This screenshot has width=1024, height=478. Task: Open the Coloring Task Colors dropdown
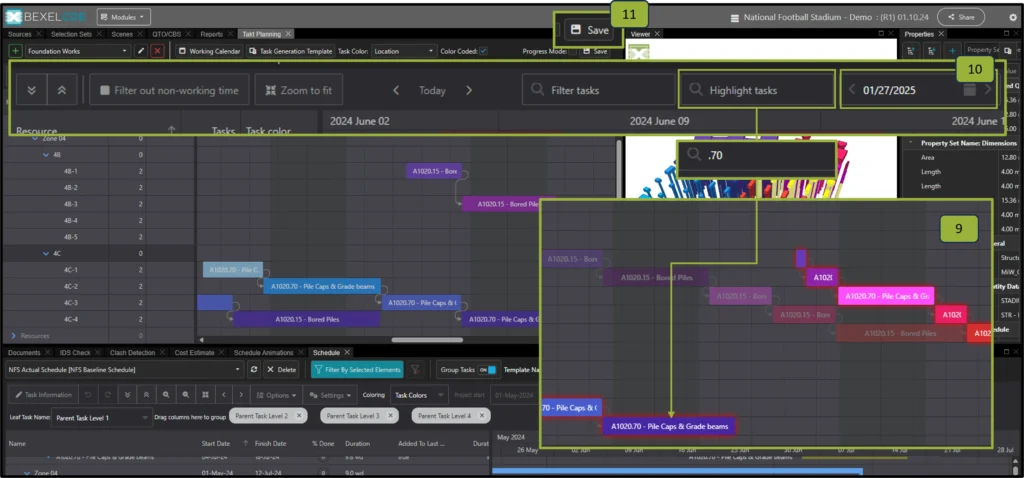tap(418, 395)
